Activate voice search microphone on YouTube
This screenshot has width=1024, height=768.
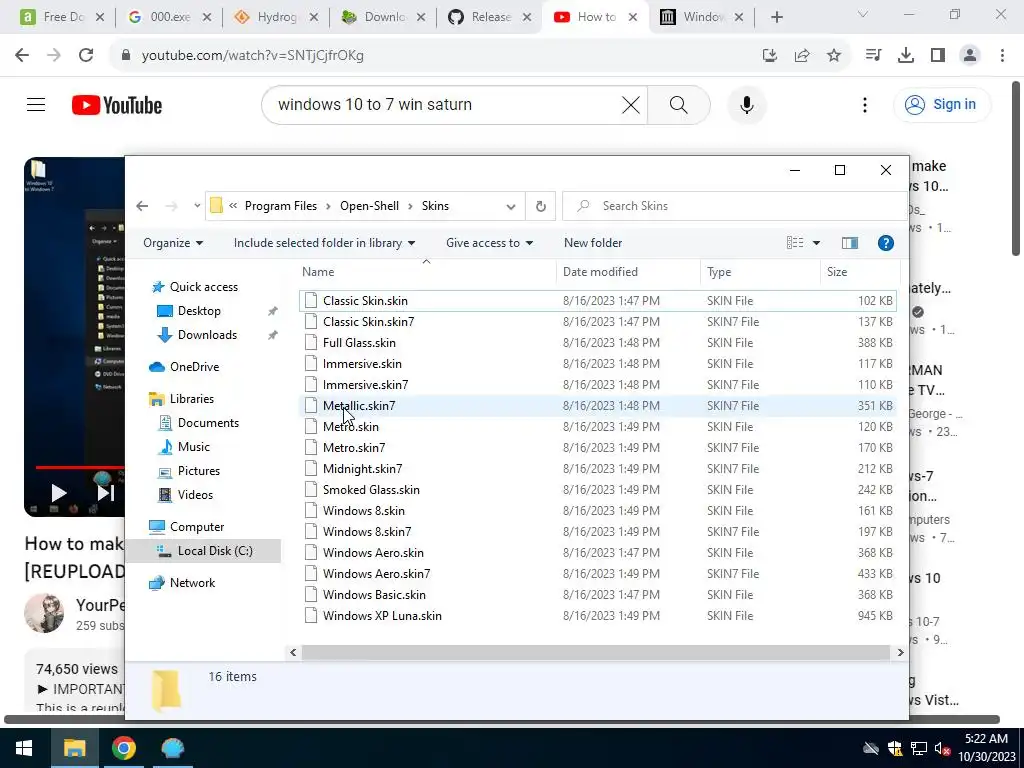click(746, 104)
